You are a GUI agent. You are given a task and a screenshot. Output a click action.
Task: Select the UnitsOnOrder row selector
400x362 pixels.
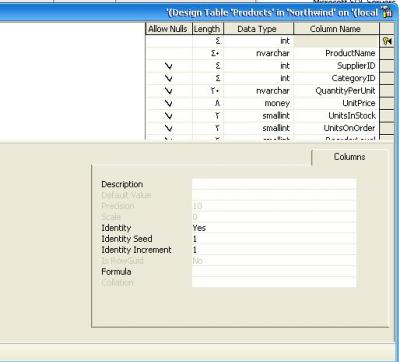[387, 128]
